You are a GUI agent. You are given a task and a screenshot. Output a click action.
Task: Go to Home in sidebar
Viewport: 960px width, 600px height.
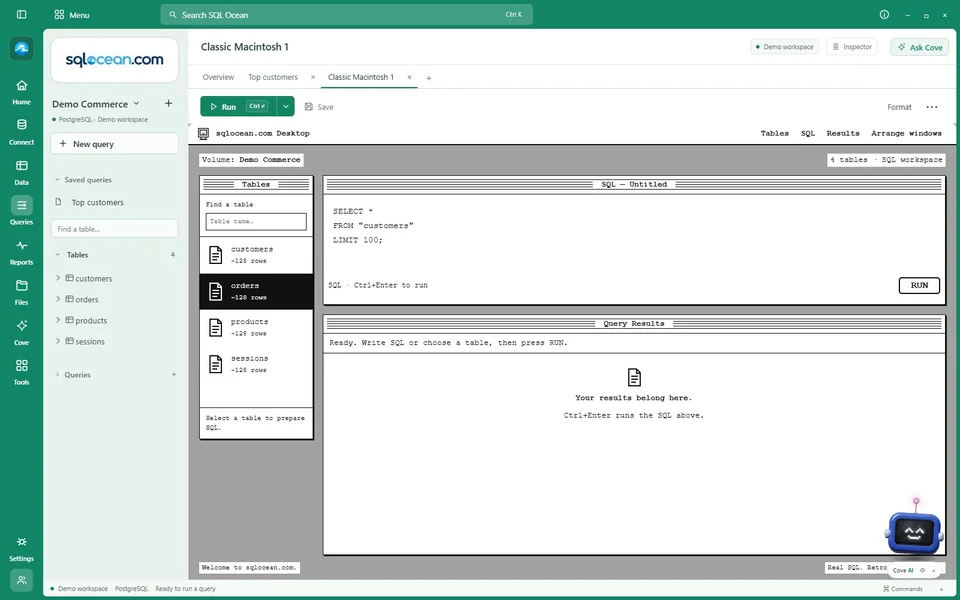point(21,92)
